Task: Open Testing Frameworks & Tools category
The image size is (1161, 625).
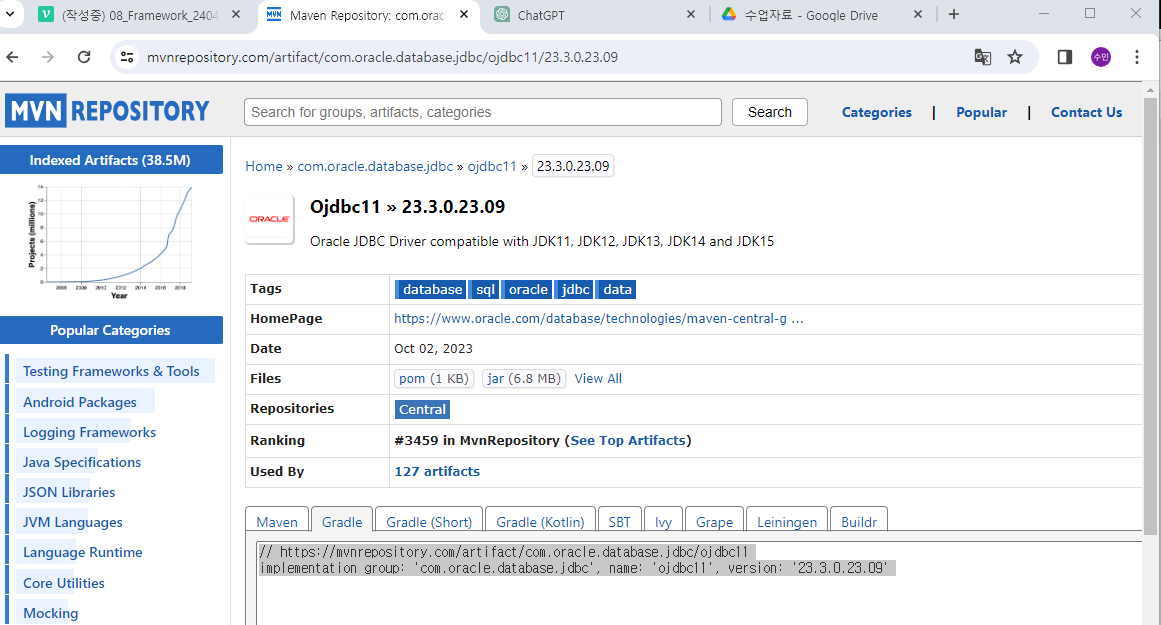Action: pos(111,372)
